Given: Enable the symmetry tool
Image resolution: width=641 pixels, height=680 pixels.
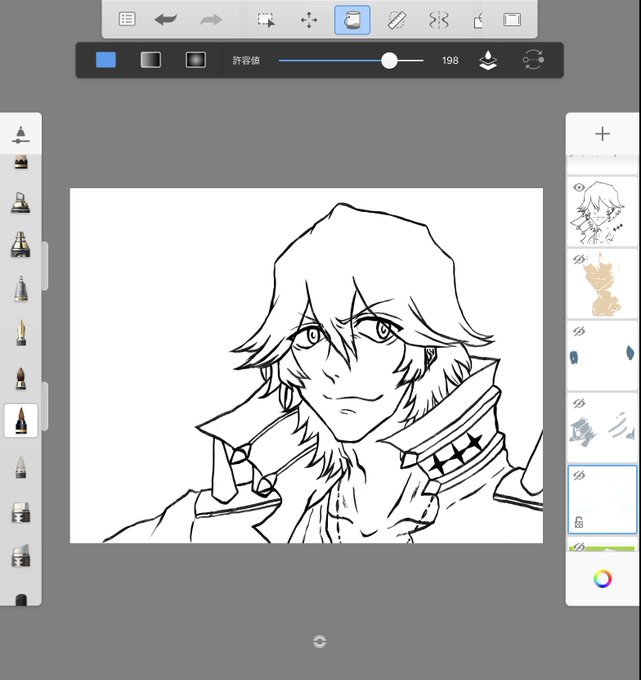Looking at the screenshot, I should tap(438, 20).
